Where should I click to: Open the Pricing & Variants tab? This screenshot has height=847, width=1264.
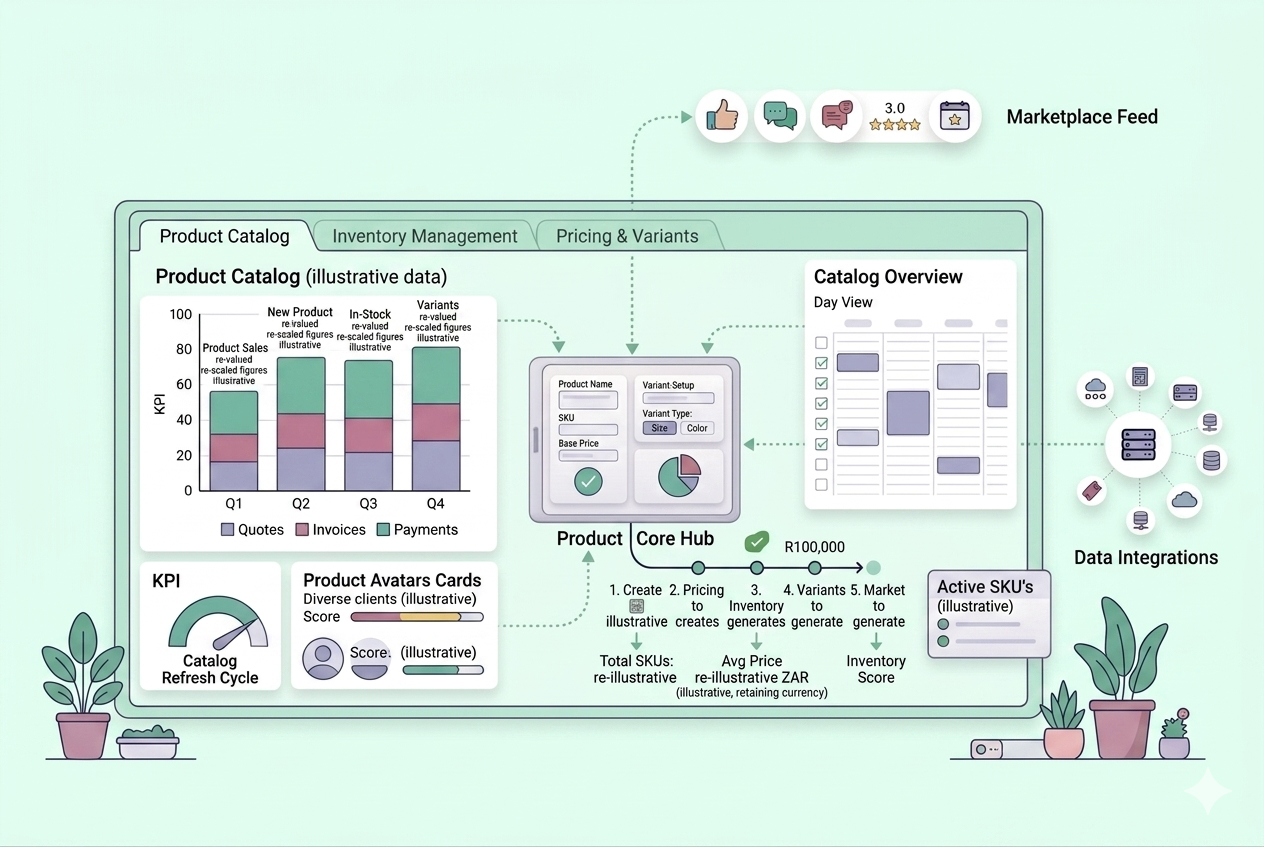[x=627, y=236]
